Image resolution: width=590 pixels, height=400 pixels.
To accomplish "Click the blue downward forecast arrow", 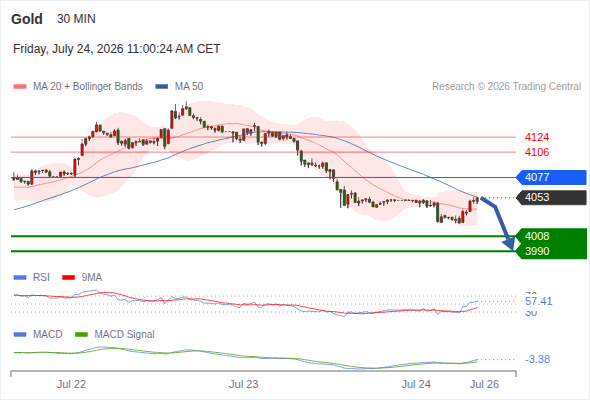I will tap(498, 223).
